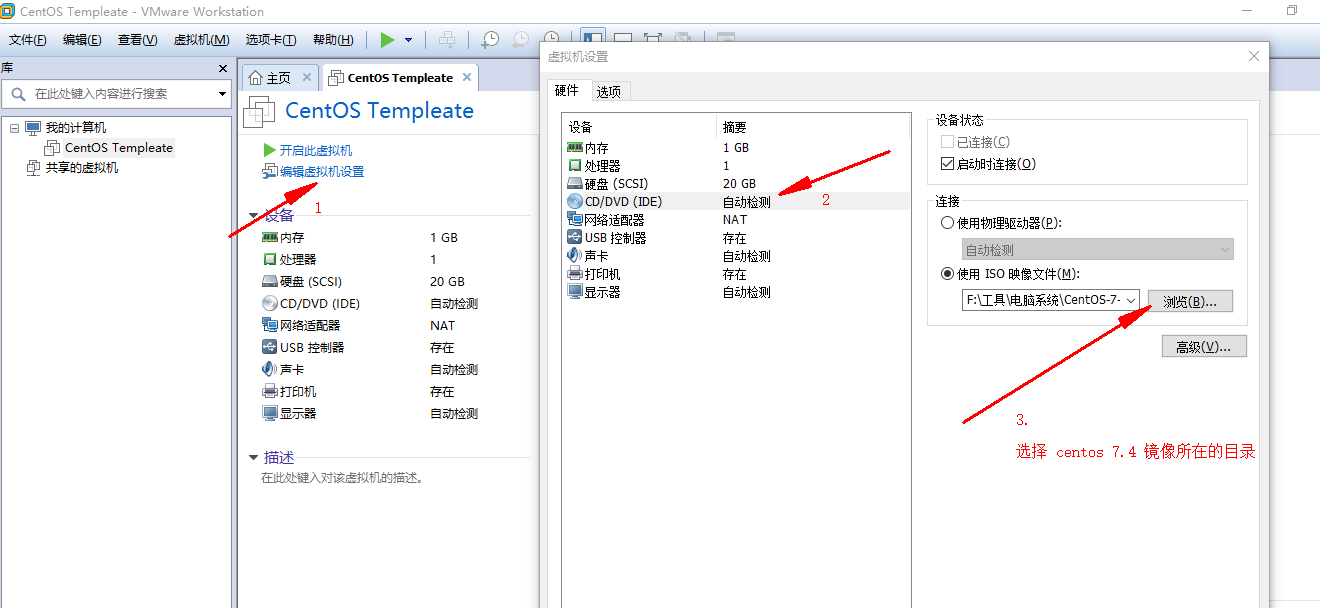The height and width of the screenshot is (608, 1320).
Task: Select 使用物理驱动器(P) radio button
Action: [948, 223]
